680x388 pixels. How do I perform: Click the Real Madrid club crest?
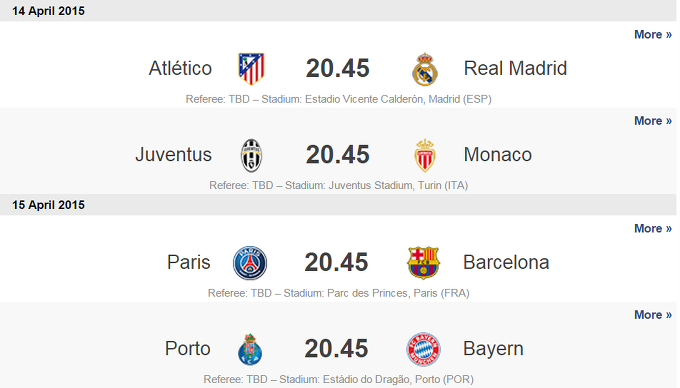(425, 69)
